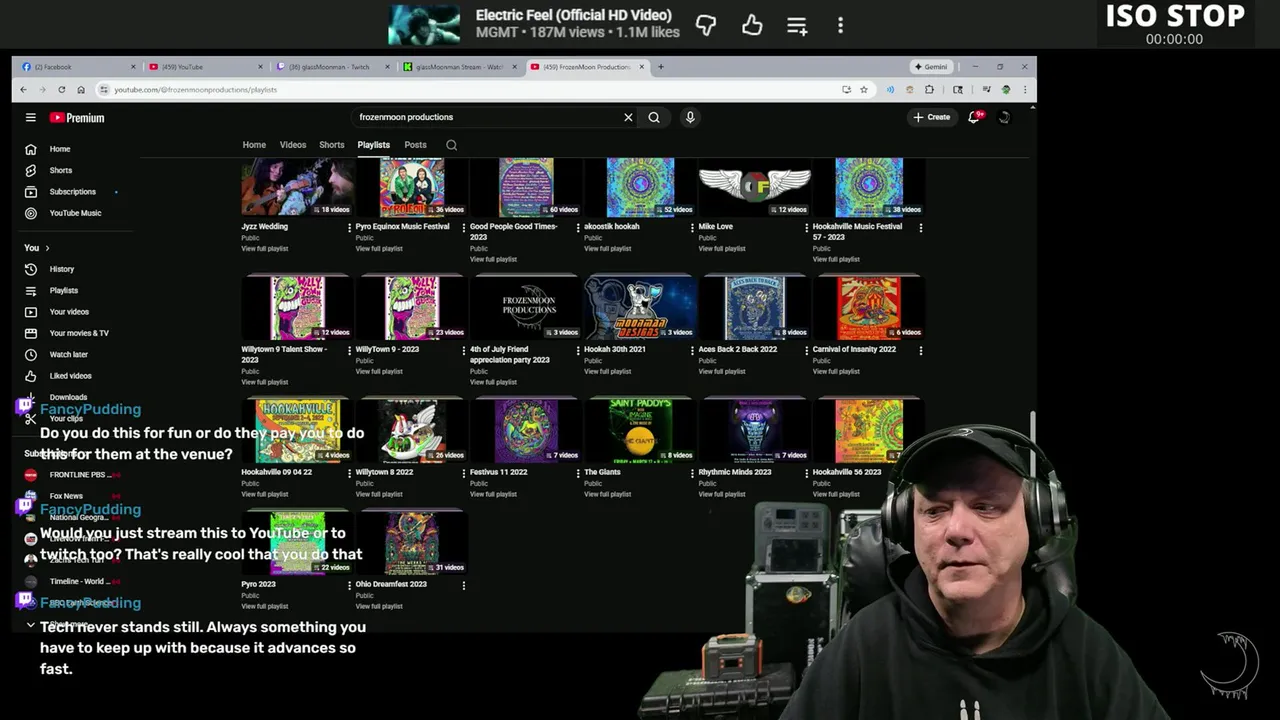Go back with the browser back arrow
The height and width of the screenshot is (720, 1280).
pyautogui.click(x=24, y=89)
